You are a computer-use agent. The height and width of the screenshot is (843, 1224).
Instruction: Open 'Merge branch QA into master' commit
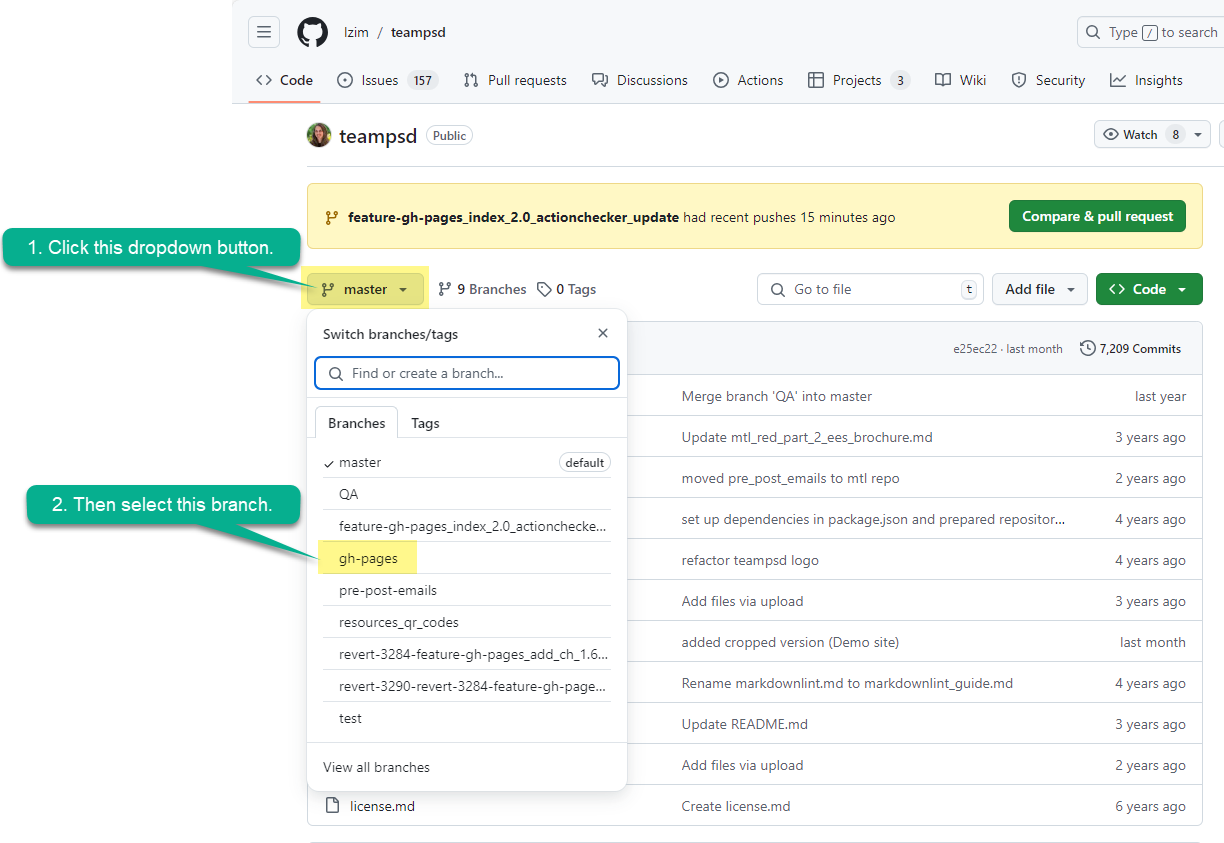click(777, 396)
